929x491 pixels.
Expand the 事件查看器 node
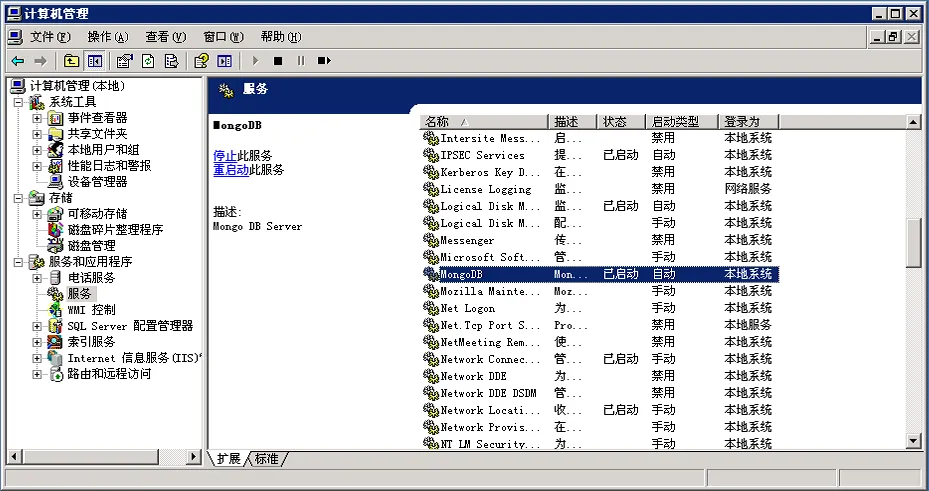(37, 118)
